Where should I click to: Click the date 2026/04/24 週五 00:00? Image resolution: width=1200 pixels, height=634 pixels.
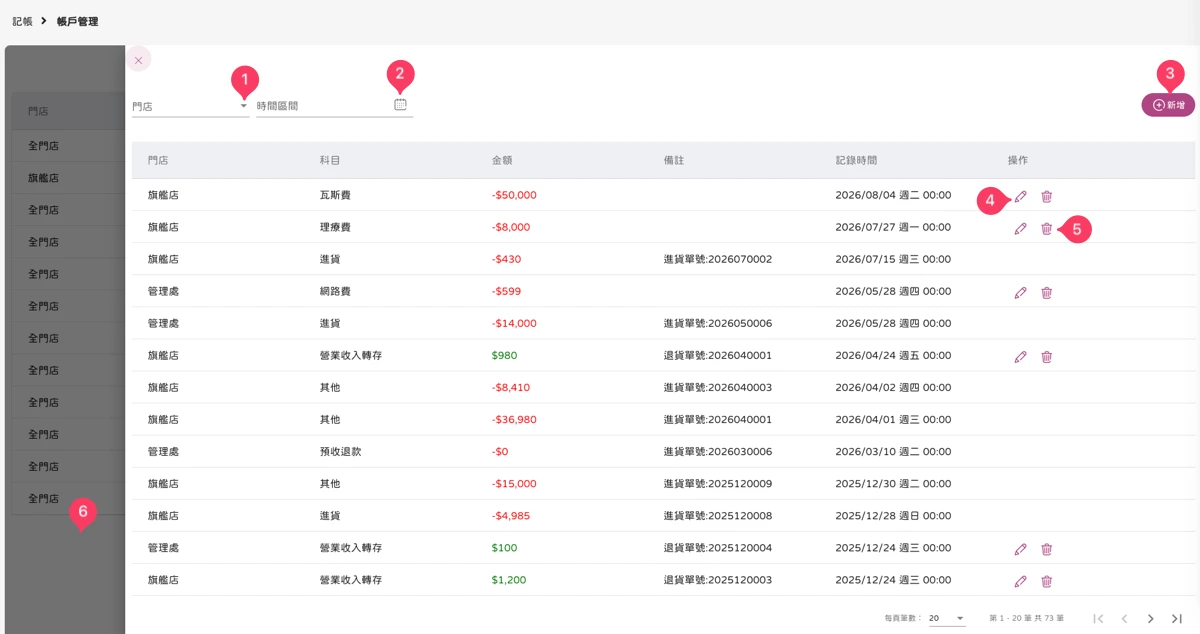893,355
